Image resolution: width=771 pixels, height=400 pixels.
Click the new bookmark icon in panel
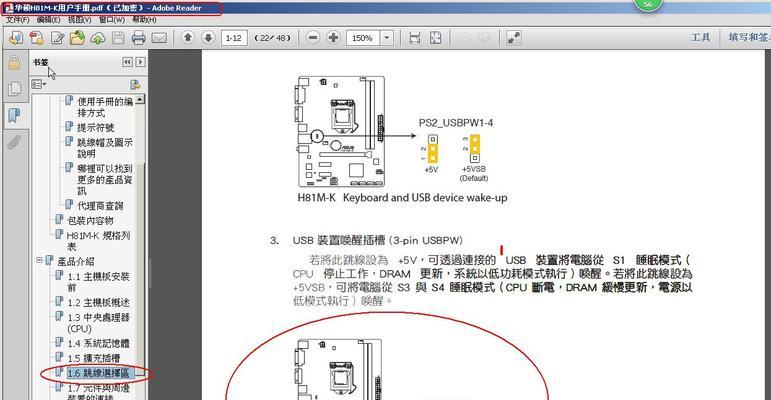pyautogui.click(x=135, y=85)
